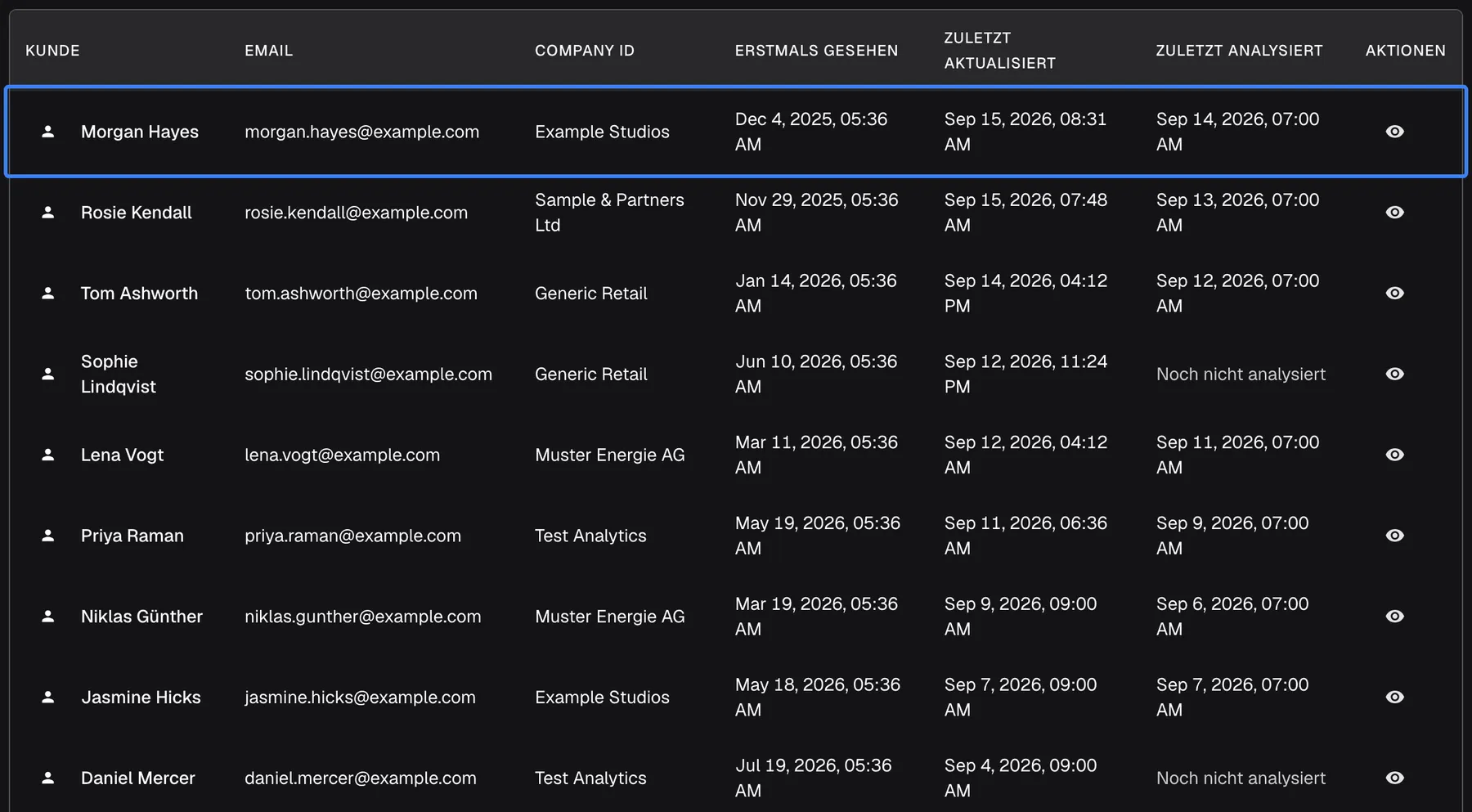Open Daniel Mercer's eye action icon
1472x812 pixels.
tap(1394, 778)
